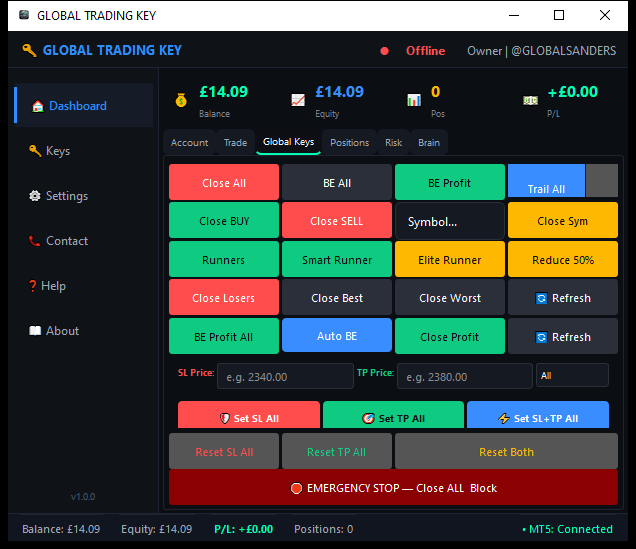Click Refresh button next to Close Profit
The width and height of the screenshot is (636, 549).
pyautogui.click(x=563, y=337)
